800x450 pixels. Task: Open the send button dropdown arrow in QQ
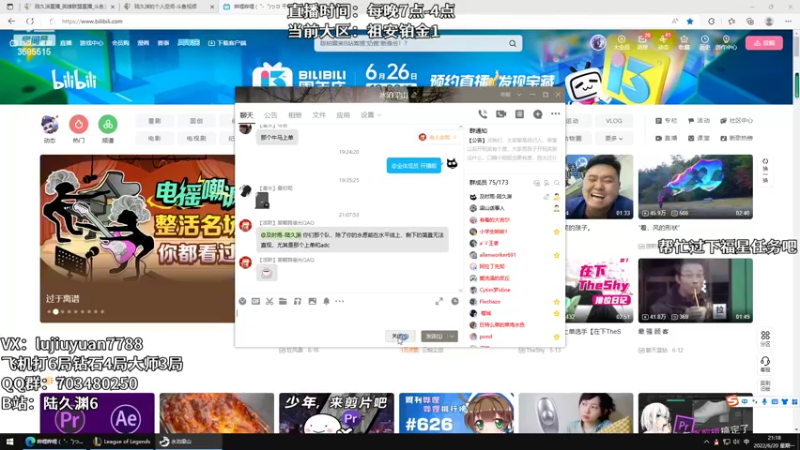(452, 336)
